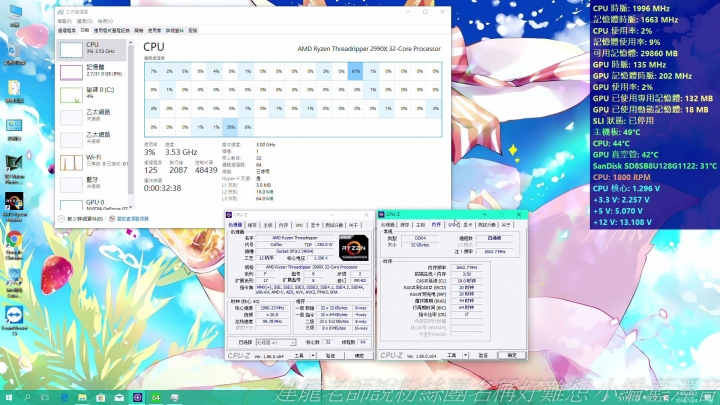Select the Control Panel desktop icon

(x=14, y=129)
